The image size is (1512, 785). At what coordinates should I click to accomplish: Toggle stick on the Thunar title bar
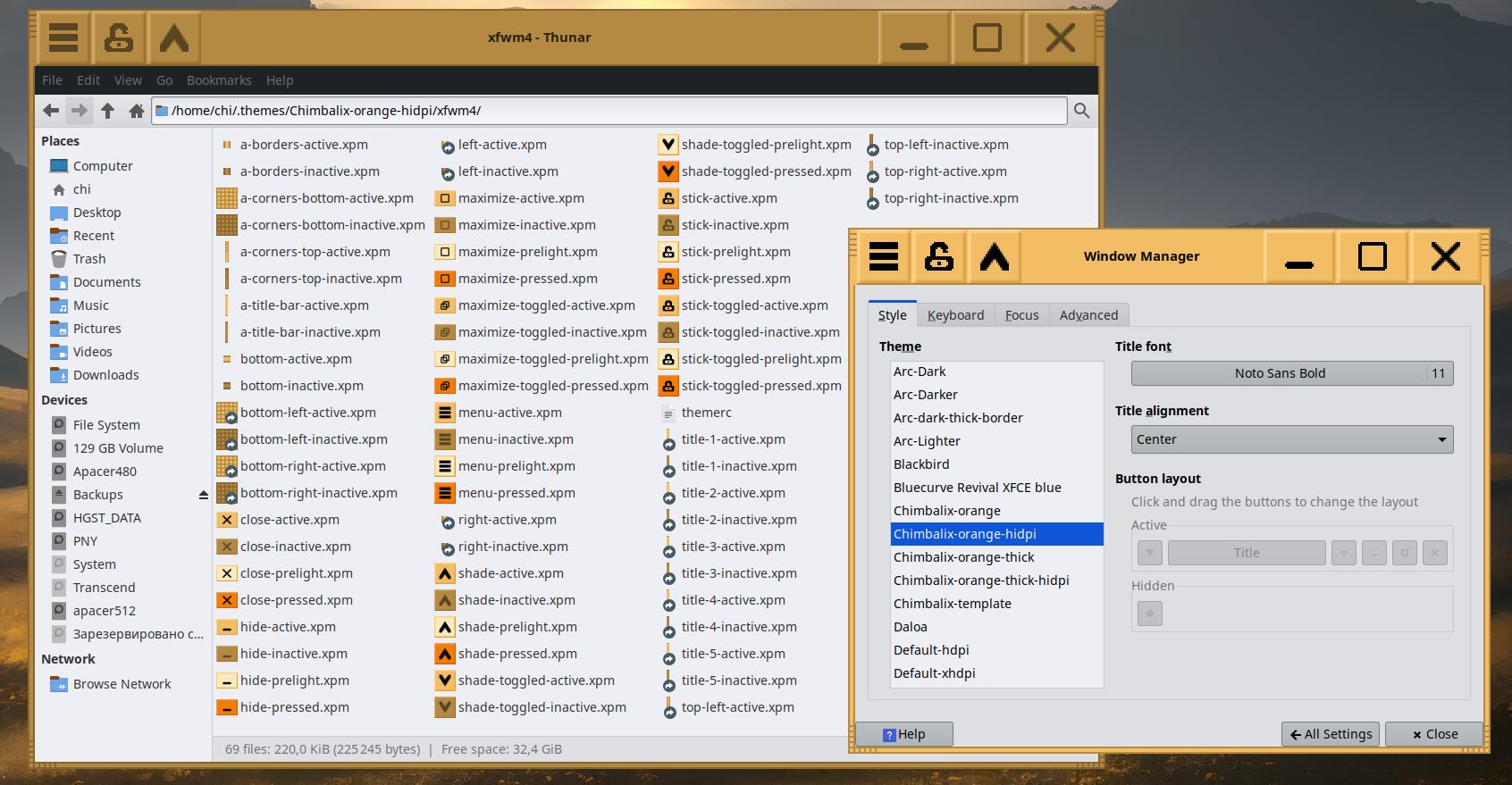119,38
